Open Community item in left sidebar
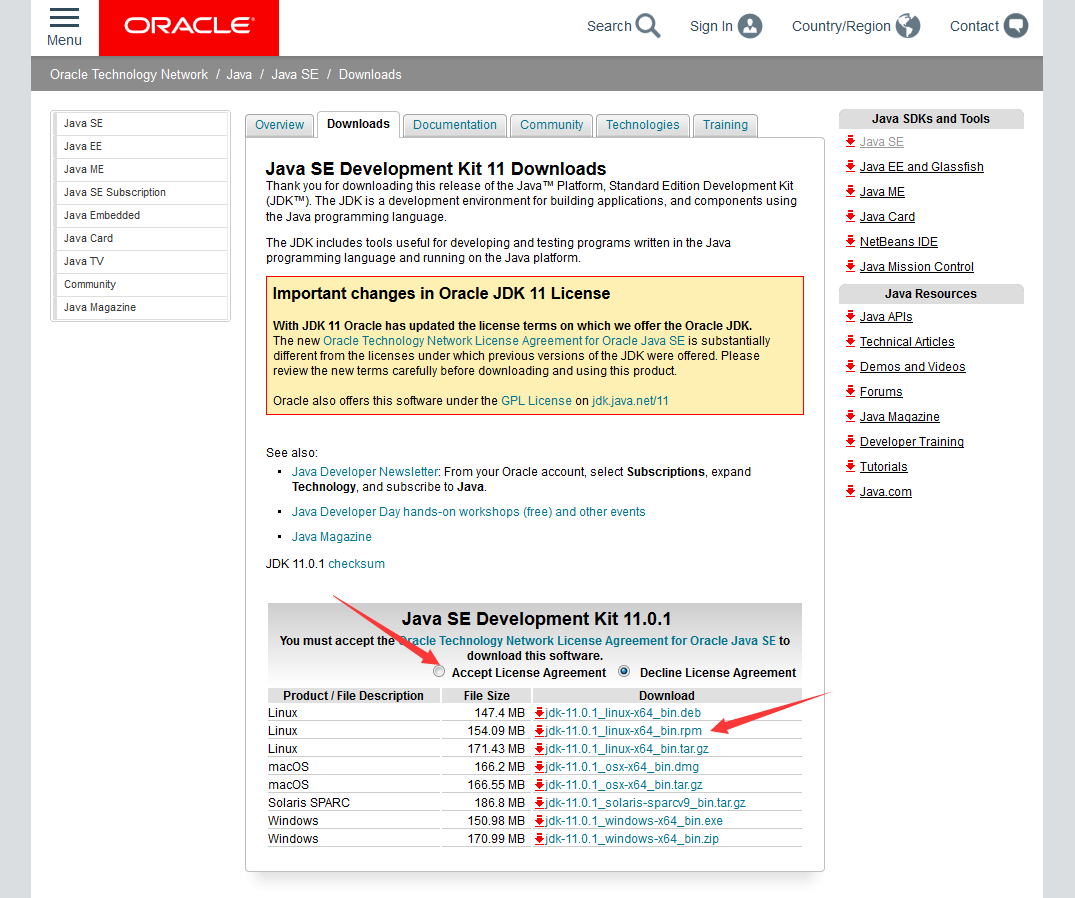Viewport: 1075px width, 898px height. (x=141, y=284)
